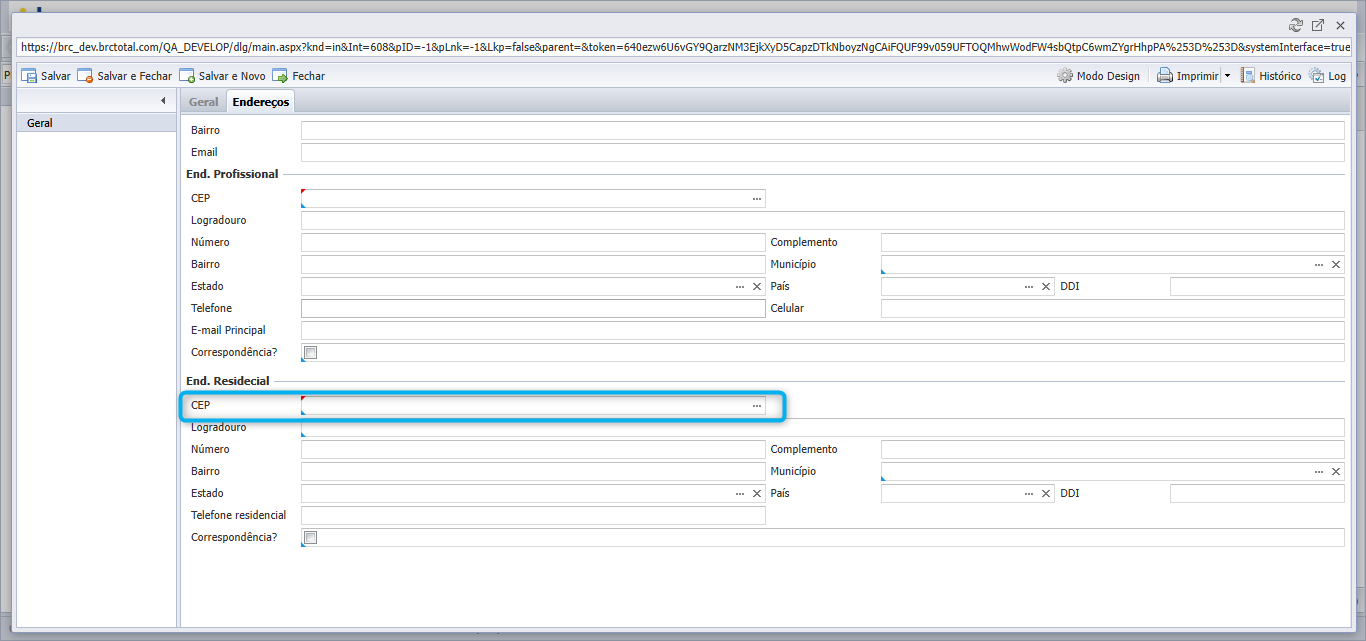Screen dimensions: 1366x641
Task: Switch to the Geral tab
Action: [203, 102]
